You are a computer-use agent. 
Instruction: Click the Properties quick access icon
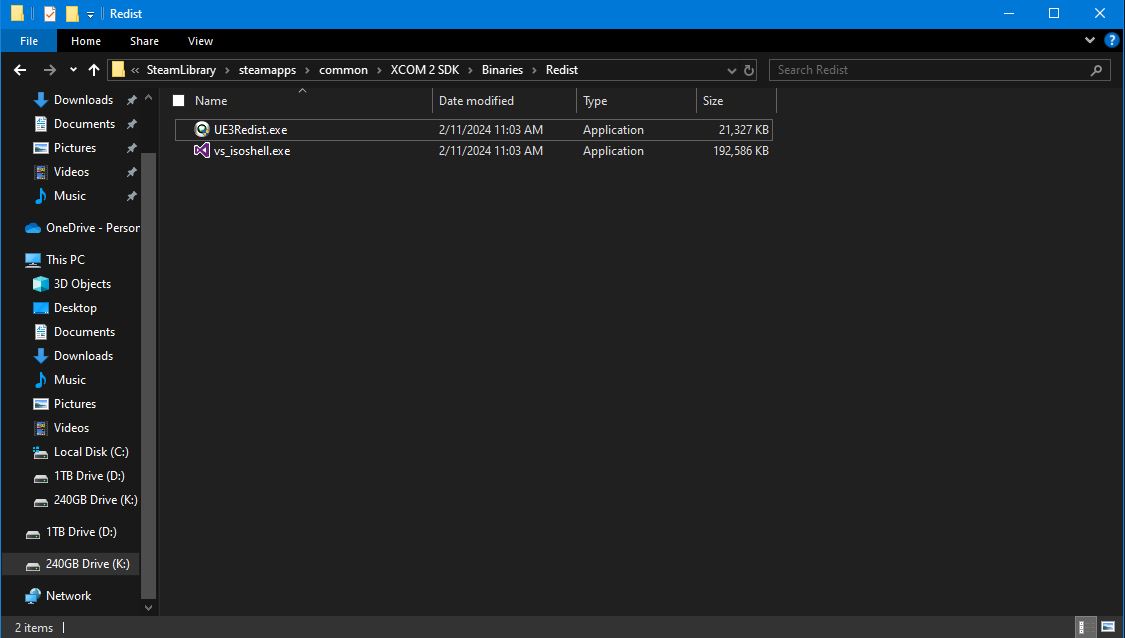(x=50, y=14)
